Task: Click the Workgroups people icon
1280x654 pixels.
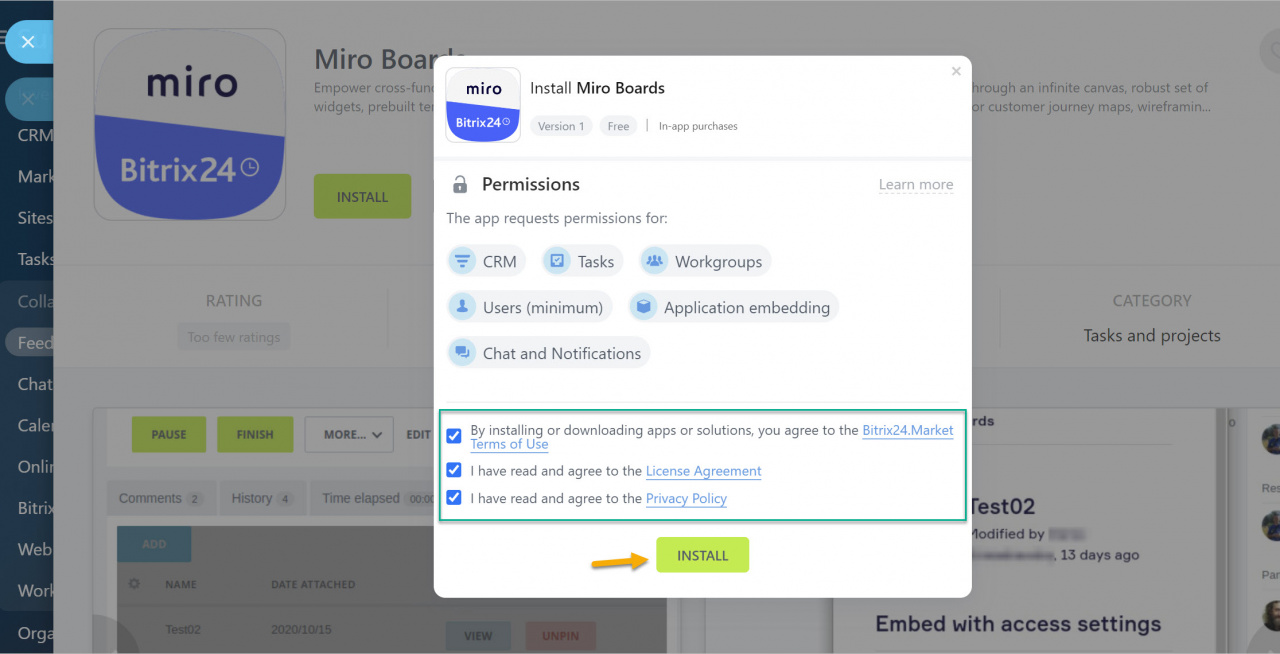Action: coord(654,262)
